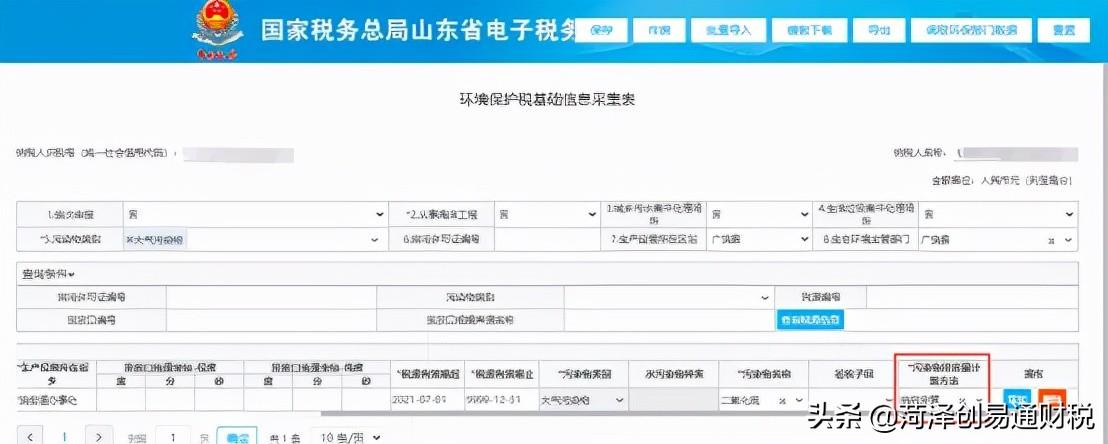
Task: Click the 重置 reset button in header
Action: (1063, 30)
